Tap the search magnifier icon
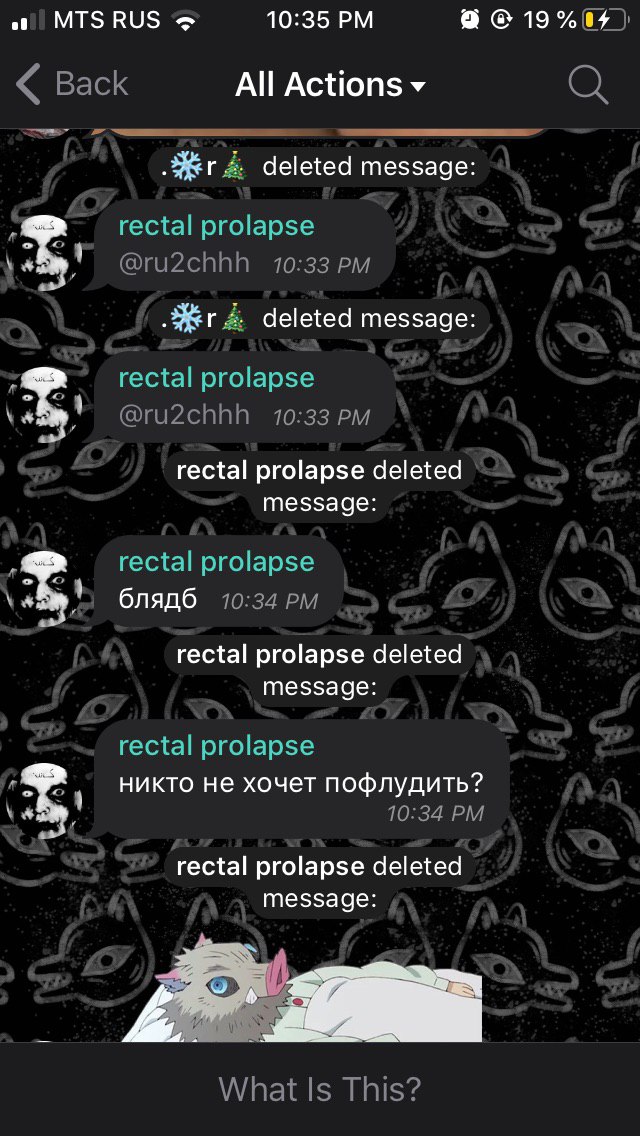Image resolution: width=640 pixels, height=1136 pixels. click(x=587, y=85)
